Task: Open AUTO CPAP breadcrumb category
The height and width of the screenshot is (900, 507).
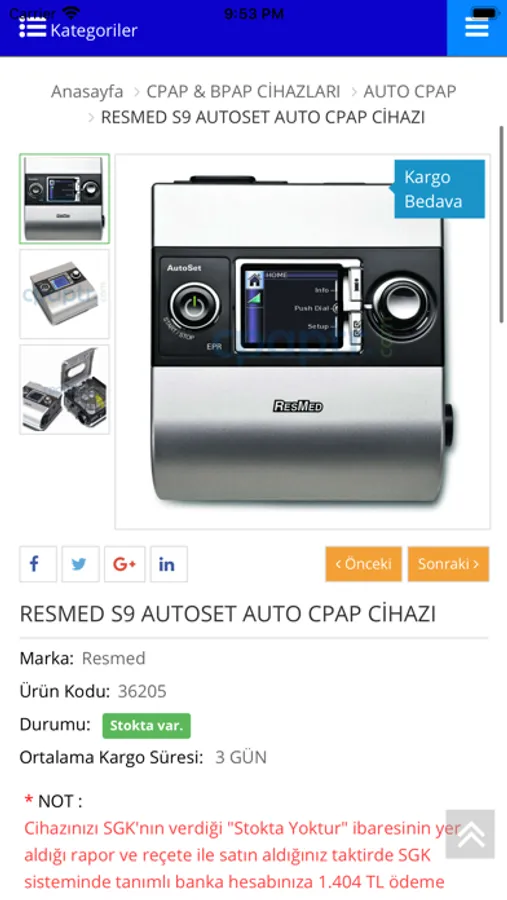Action: (410, 91)
